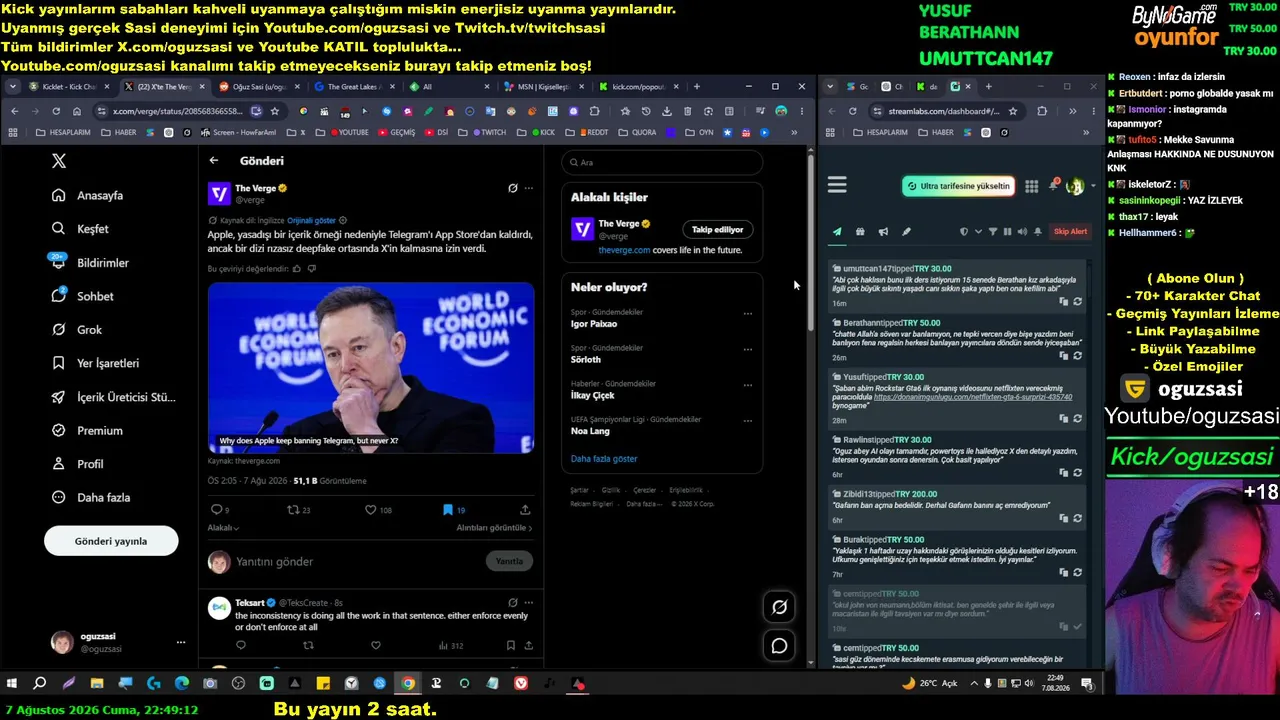Open the X logo home icon

click(x=59, y=161)
